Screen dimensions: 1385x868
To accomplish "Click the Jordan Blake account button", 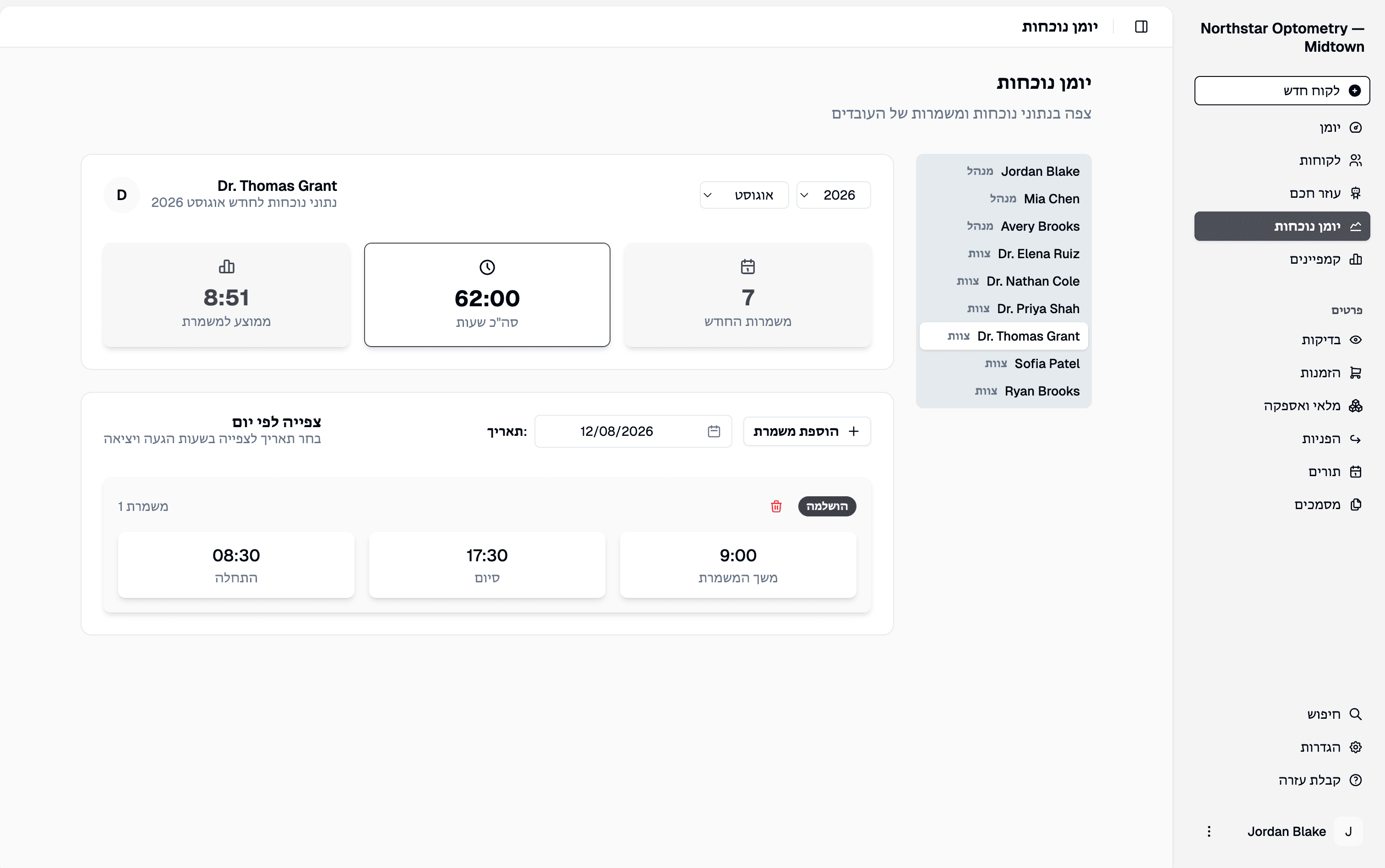I will 1282,831.
